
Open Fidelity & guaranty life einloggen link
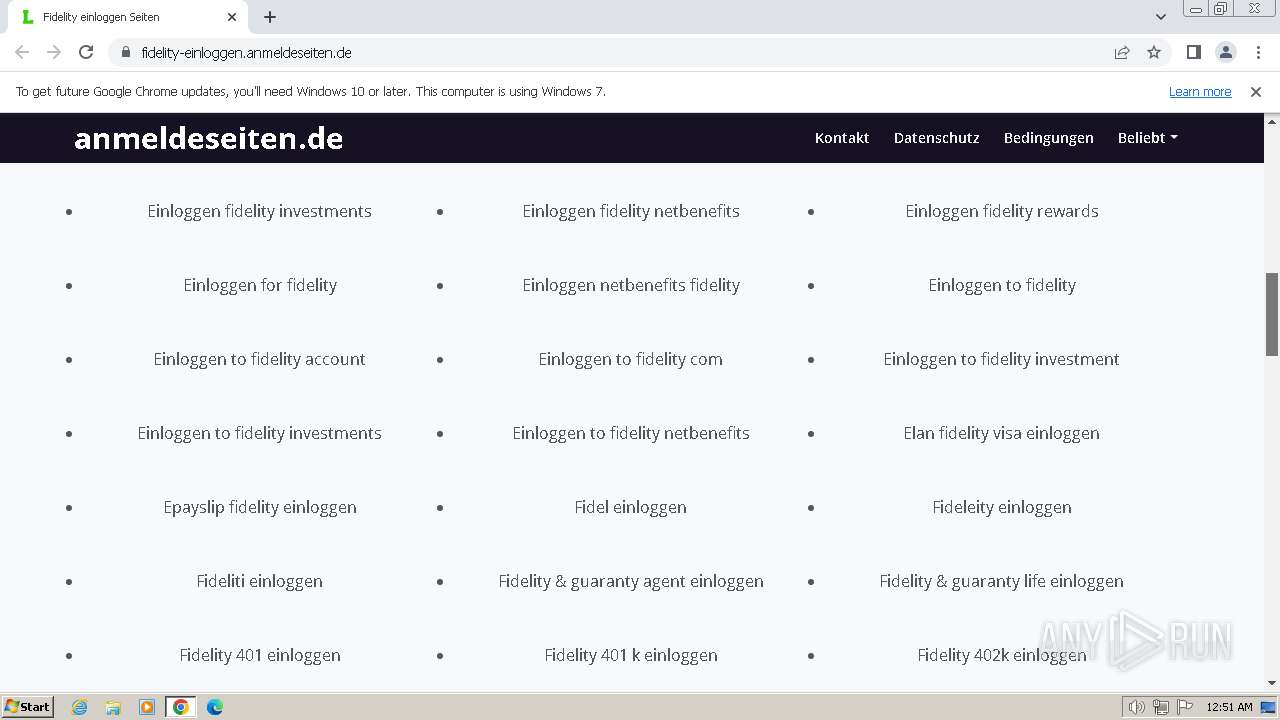tap(1002, 581)
